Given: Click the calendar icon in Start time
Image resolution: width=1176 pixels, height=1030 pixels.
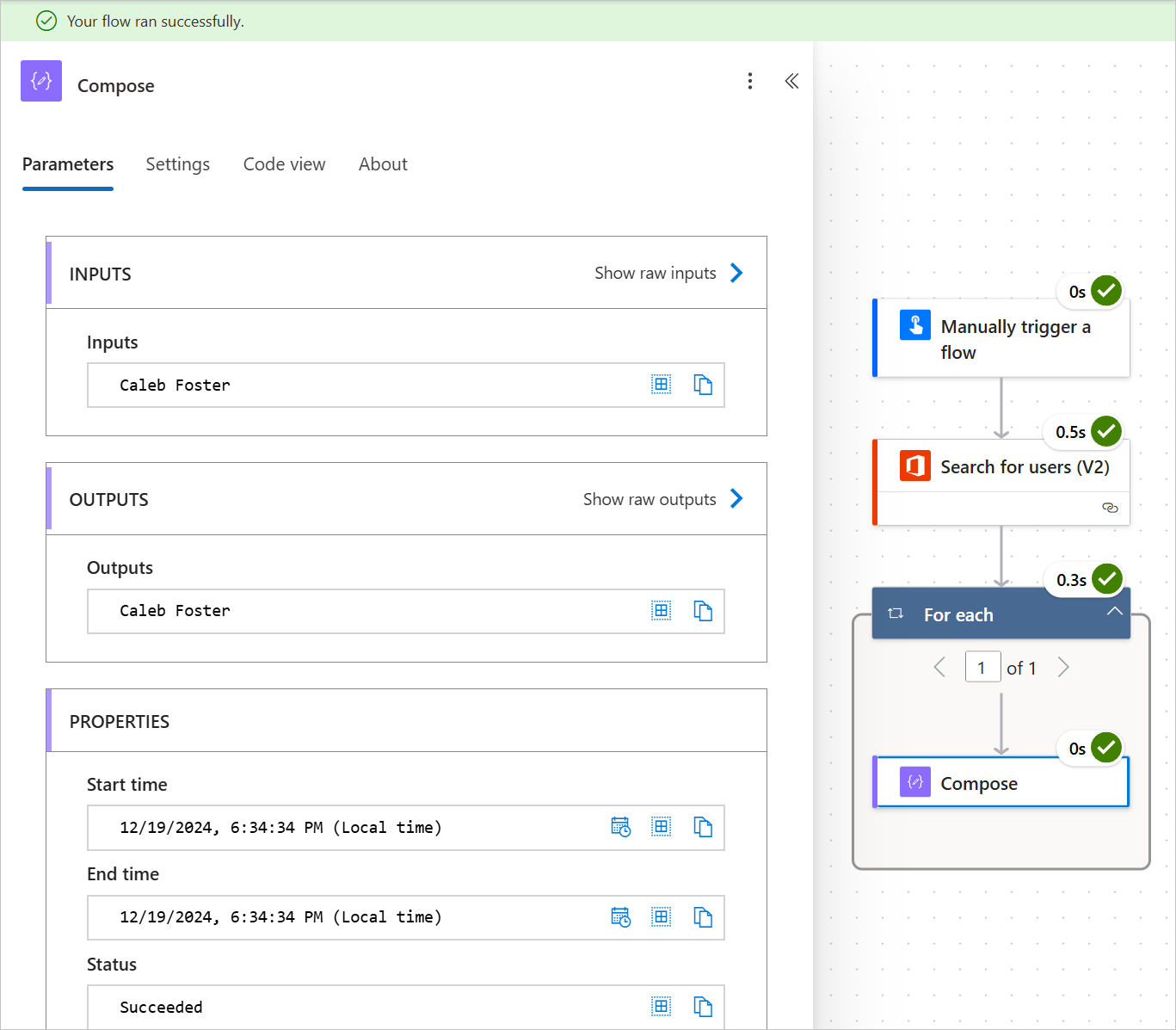Looking at the screenshot, I should (620, 827).
